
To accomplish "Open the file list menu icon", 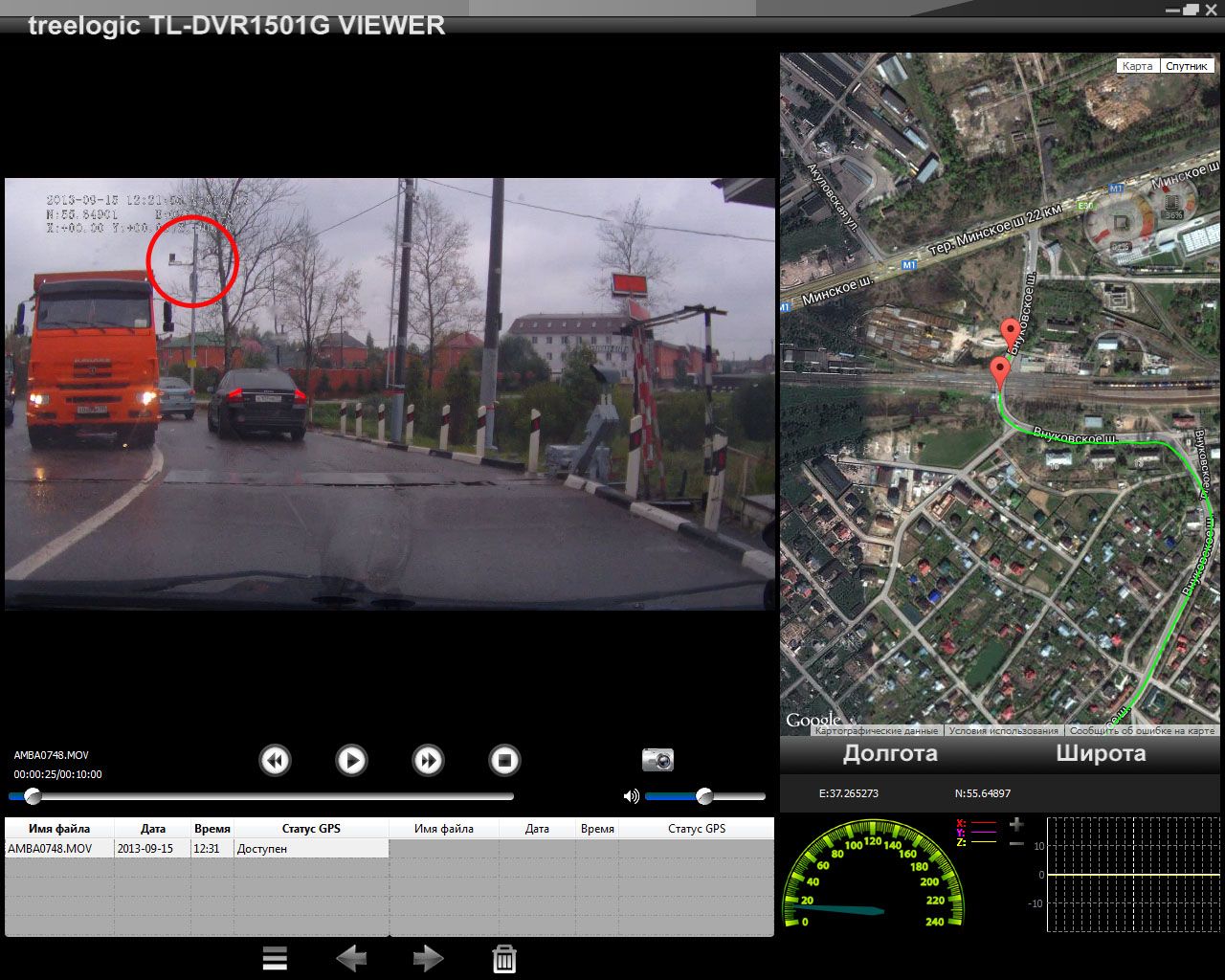I will pyautogui.click(x=275, y=958).
